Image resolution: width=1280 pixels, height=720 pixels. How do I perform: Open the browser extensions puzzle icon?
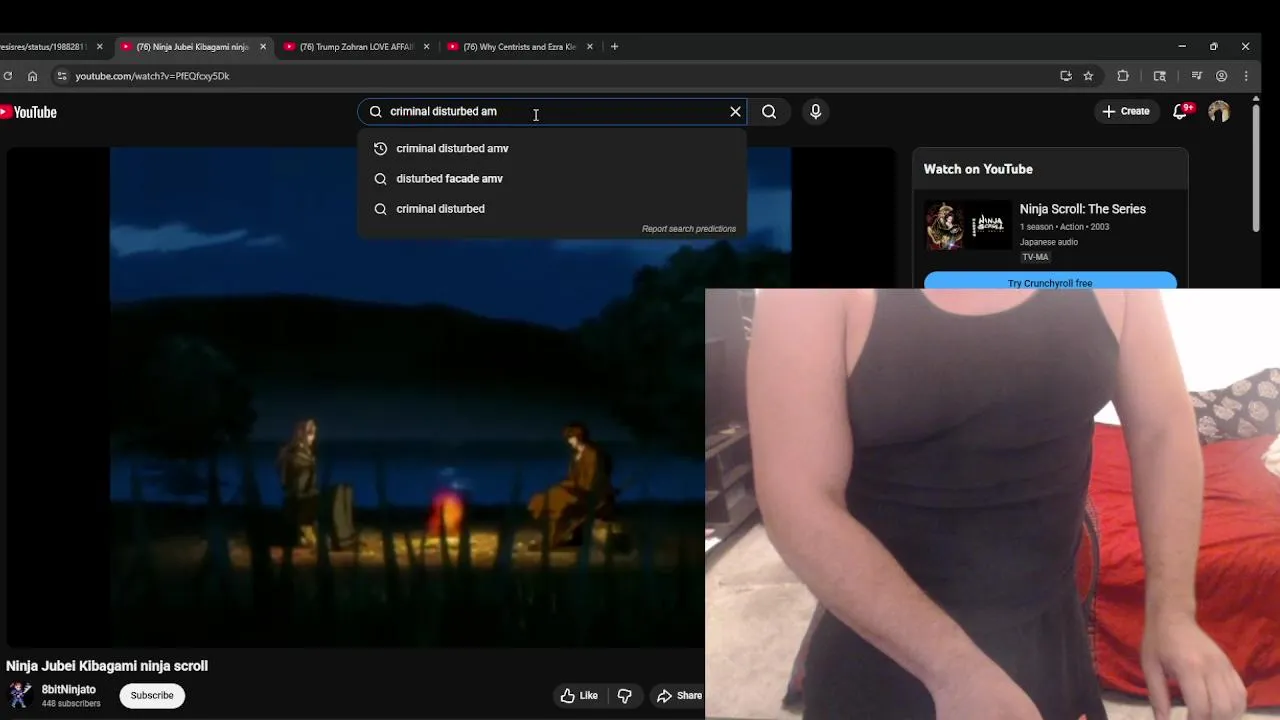1123,76
